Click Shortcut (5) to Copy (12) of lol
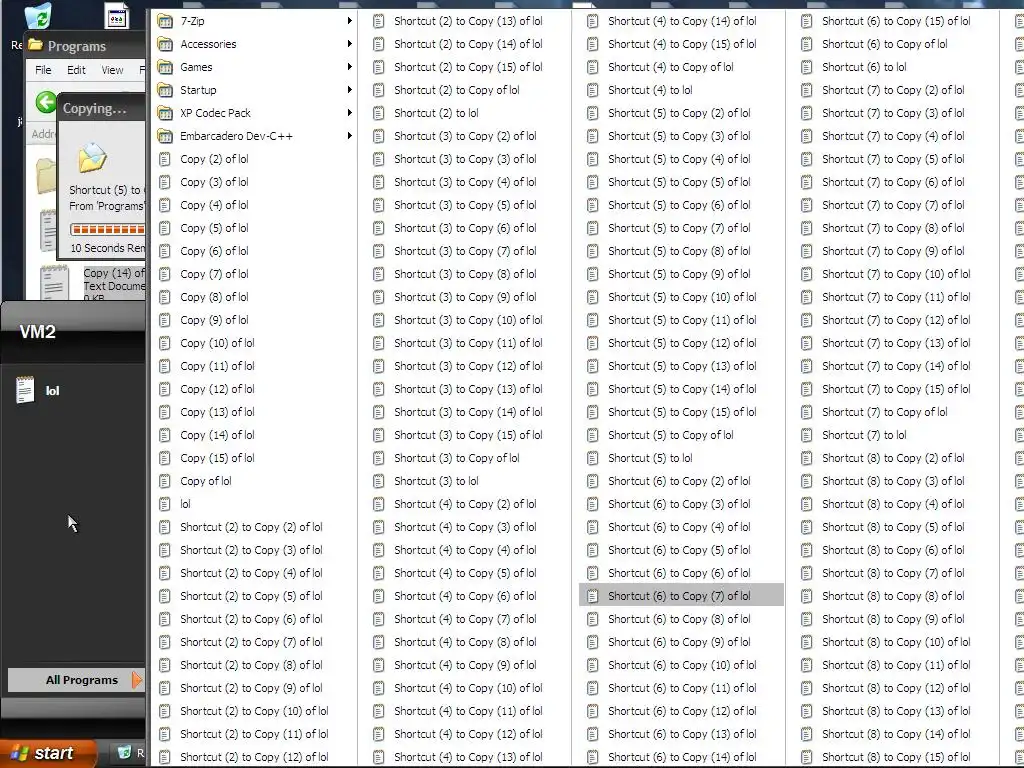This screenshot has height=768, width=1024. (x=682, y=343)
